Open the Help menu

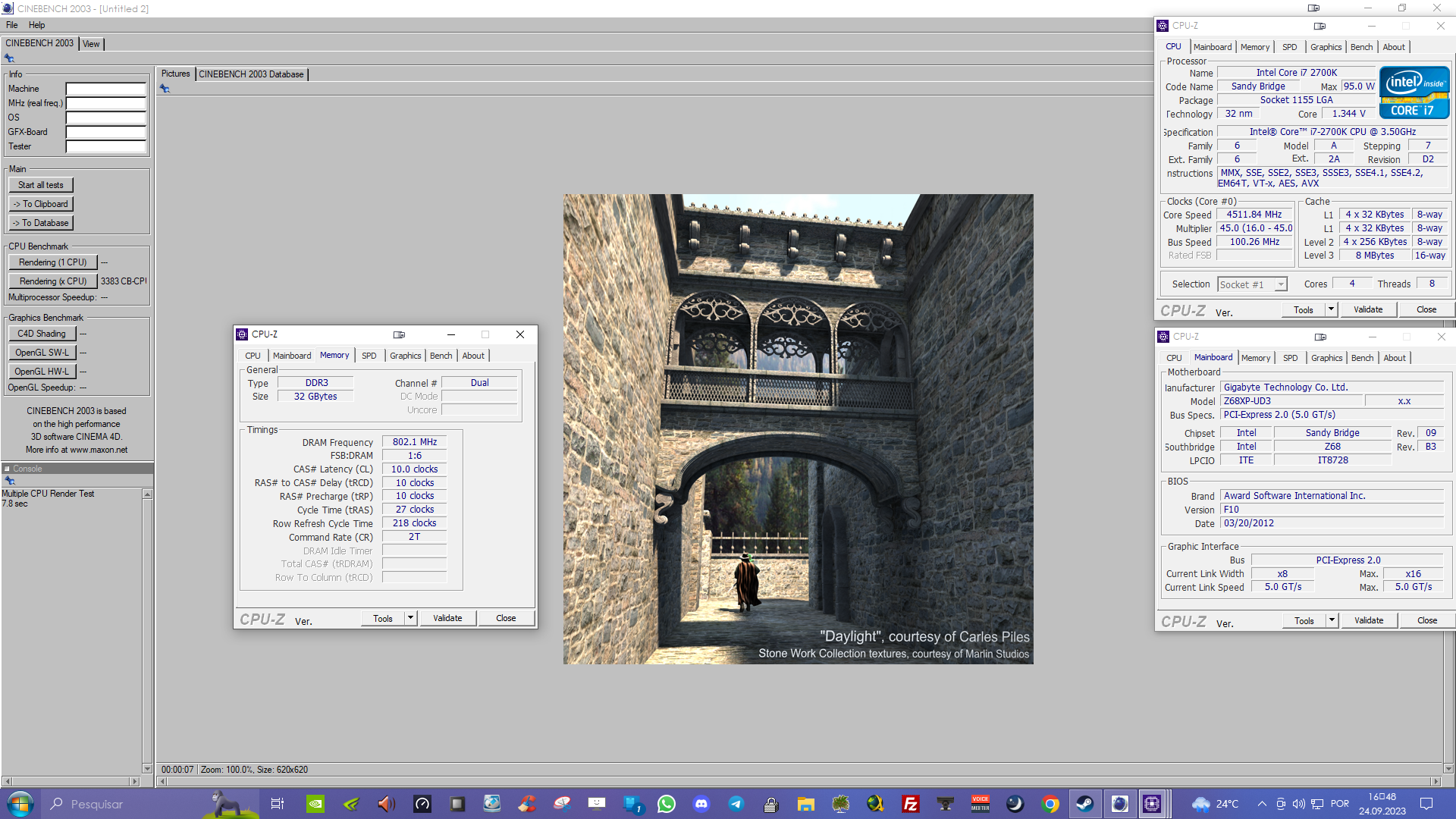point(36,25)
